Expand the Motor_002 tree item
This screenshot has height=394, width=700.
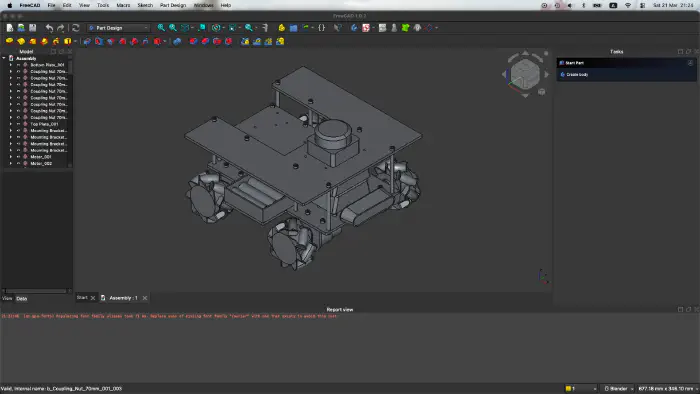[x=11, y=164]
